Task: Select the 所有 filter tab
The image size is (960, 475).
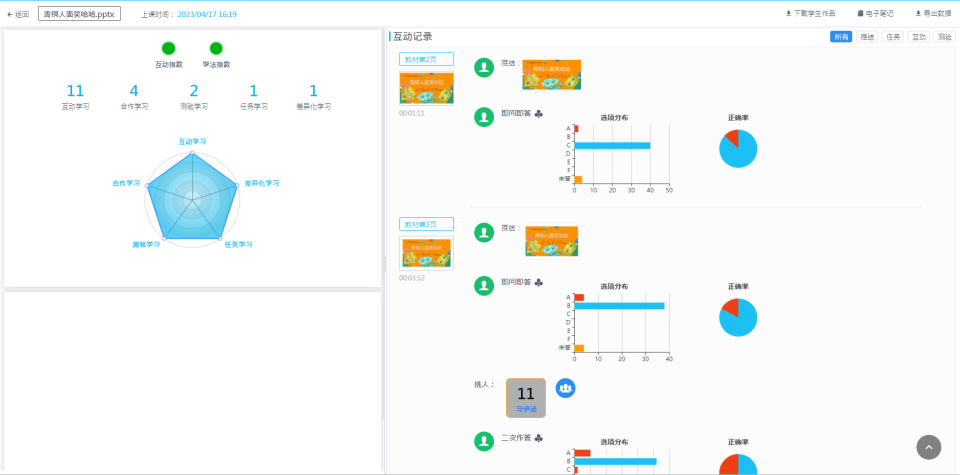Action: (x=841, y=37)
